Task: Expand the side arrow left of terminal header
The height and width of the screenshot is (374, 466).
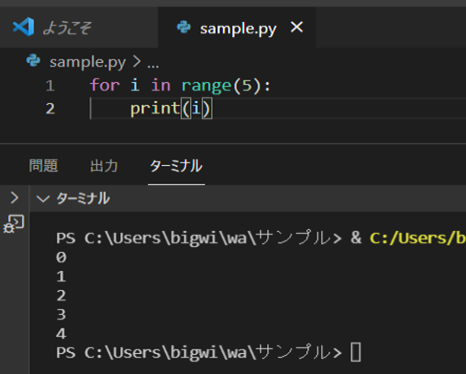Action: point(14,198)
